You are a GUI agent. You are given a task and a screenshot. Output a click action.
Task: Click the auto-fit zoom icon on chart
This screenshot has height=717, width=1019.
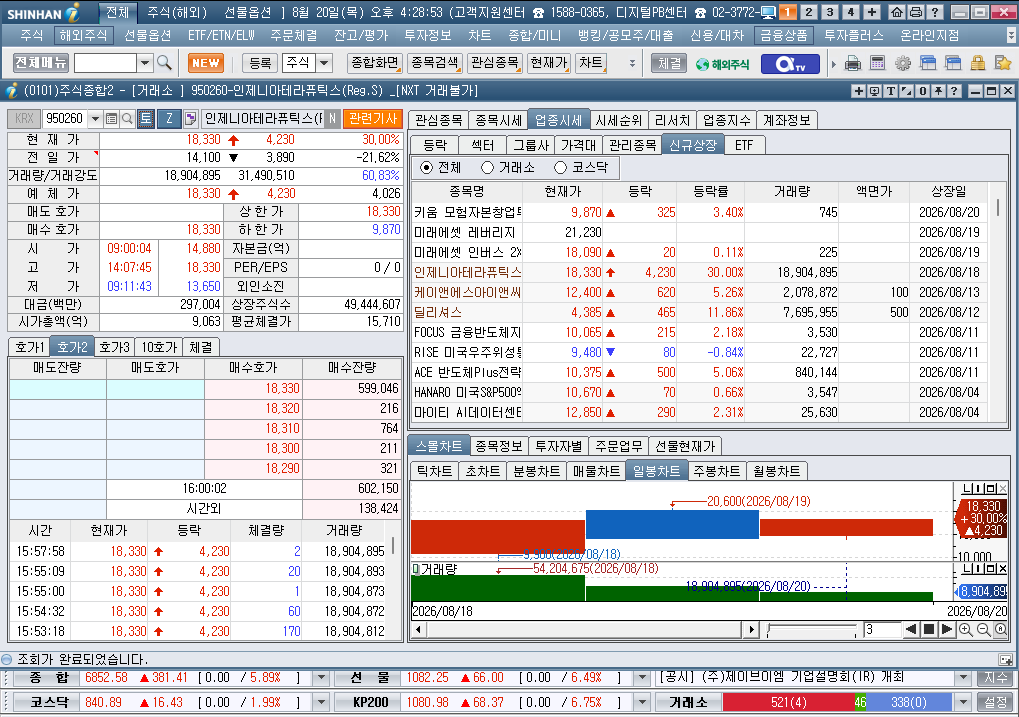(1001, 629)
